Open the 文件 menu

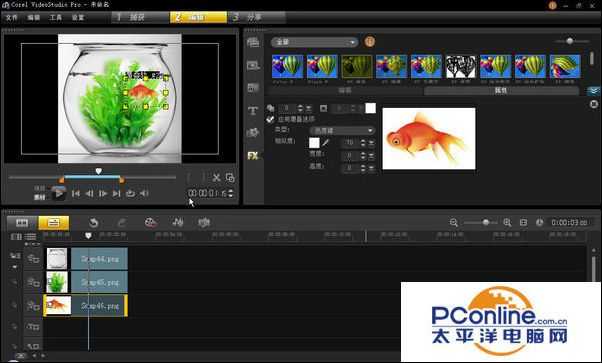click(12, 18)
